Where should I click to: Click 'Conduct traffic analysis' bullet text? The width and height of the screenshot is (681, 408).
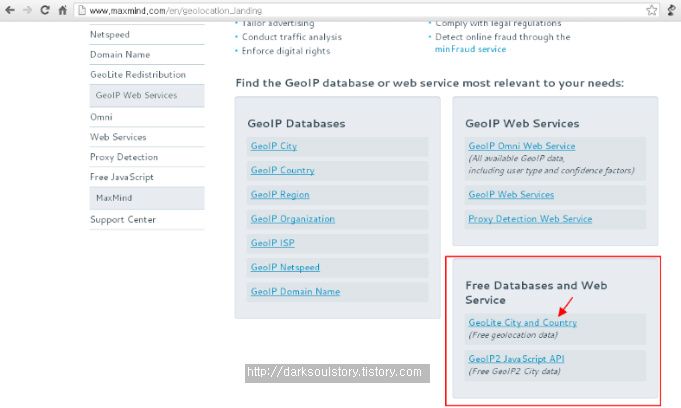(291, 37)
